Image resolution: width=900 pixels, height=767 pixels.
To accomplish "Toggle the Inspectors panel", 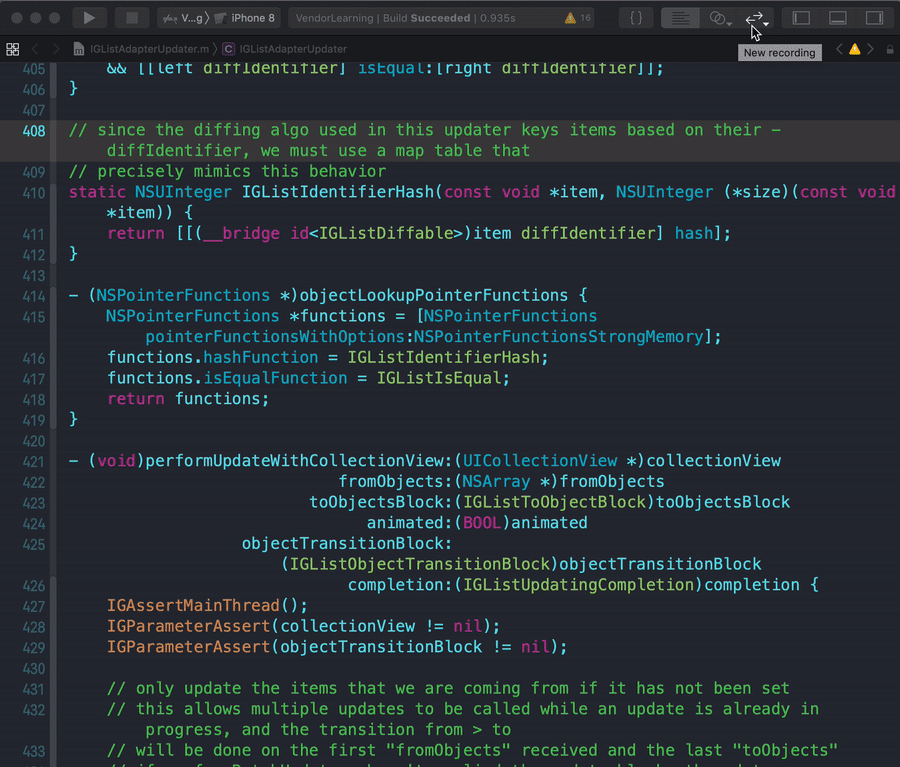I will coord(875,18).
